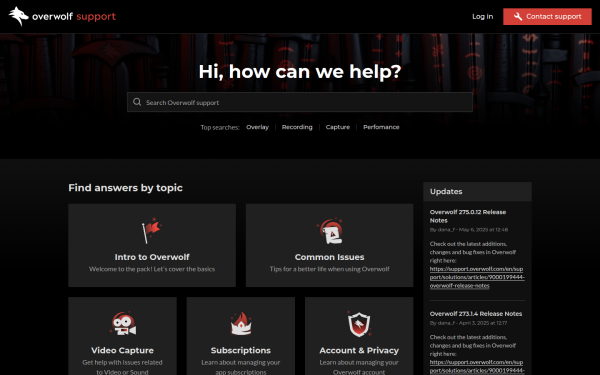Open the Account & Privacy topic title
Image resolution: width=600 pixels, height=375 pixels.
coord(359,351)
